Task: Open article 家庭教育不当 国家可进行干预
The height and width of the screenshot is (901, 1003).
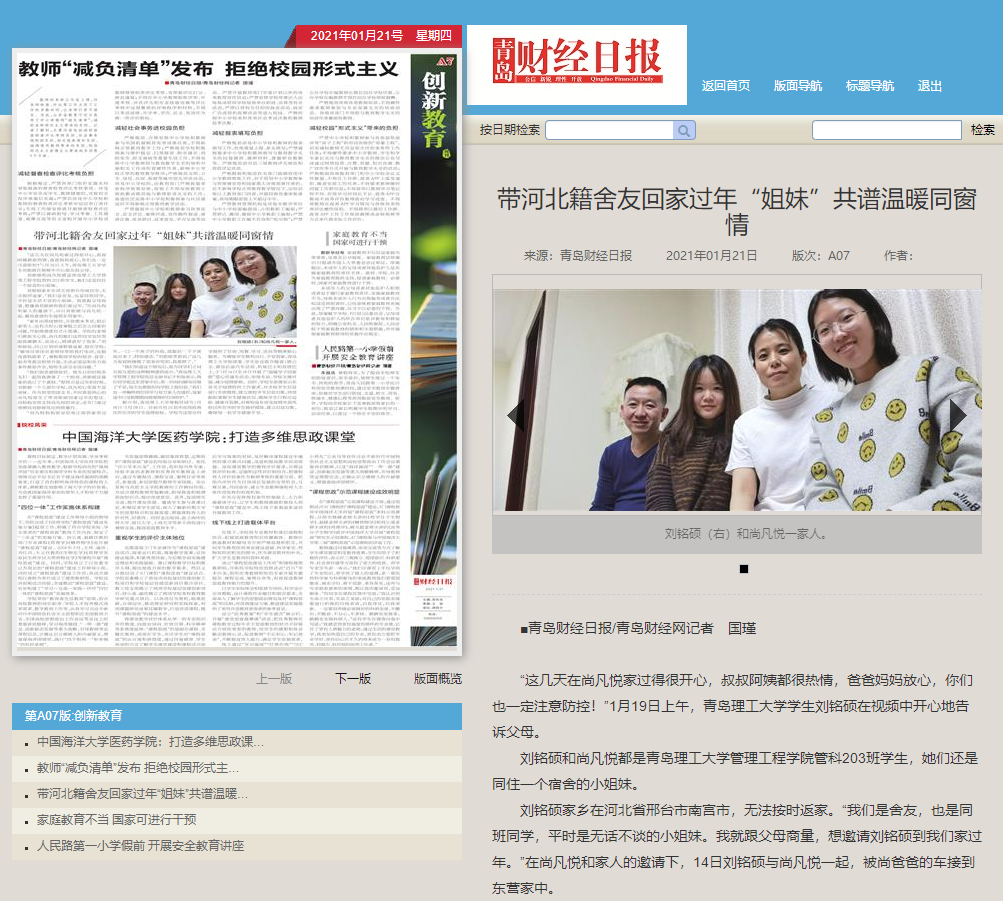Action: pyautogui.click(x=116, y=820)
